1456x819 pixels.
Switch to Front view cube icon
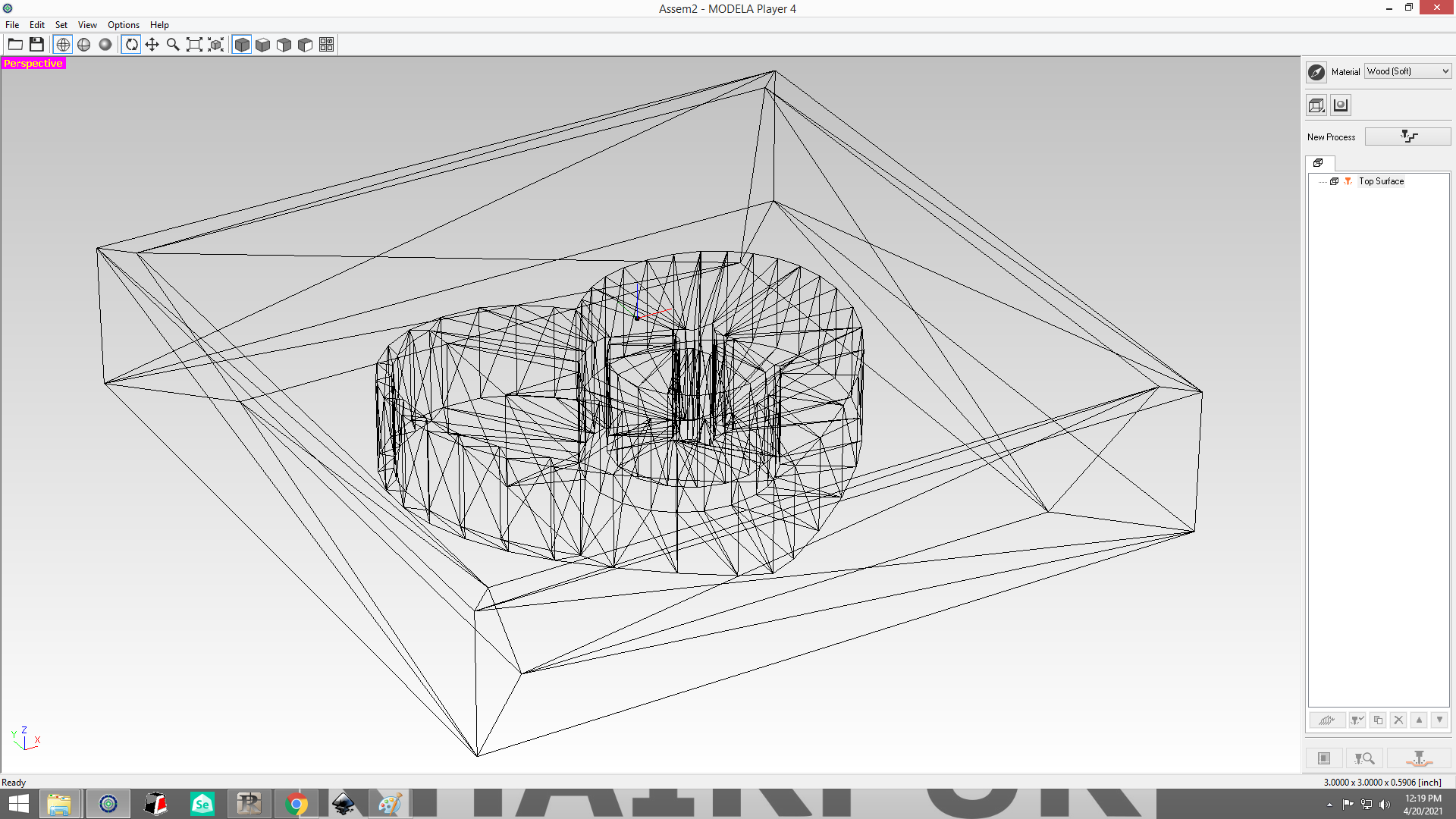coord(284,45)
